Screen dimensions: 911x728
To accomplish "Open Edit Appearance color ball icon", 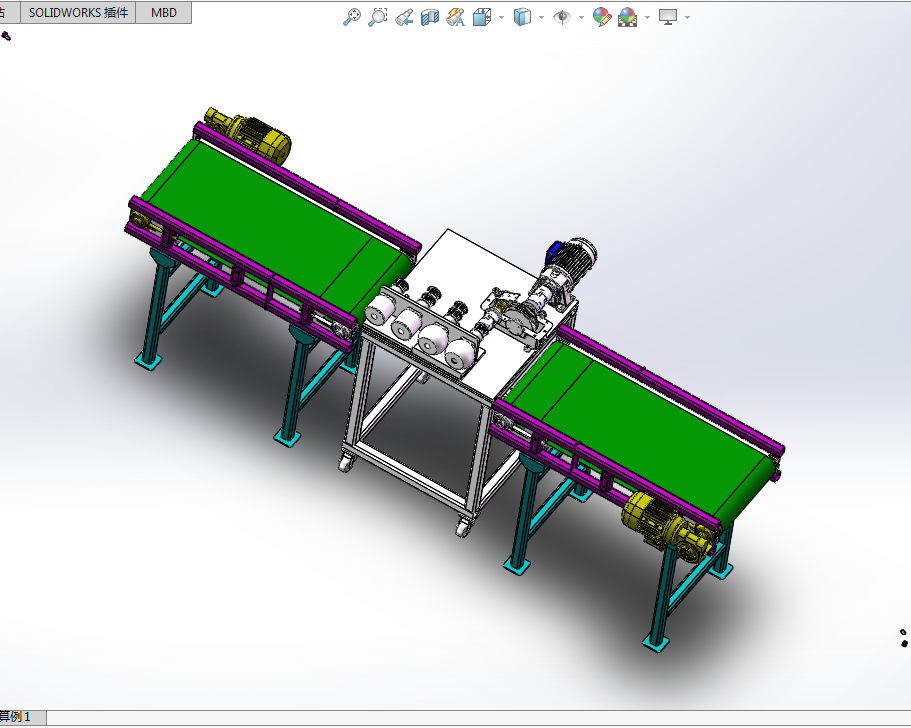I will click(x=602, y=17).
